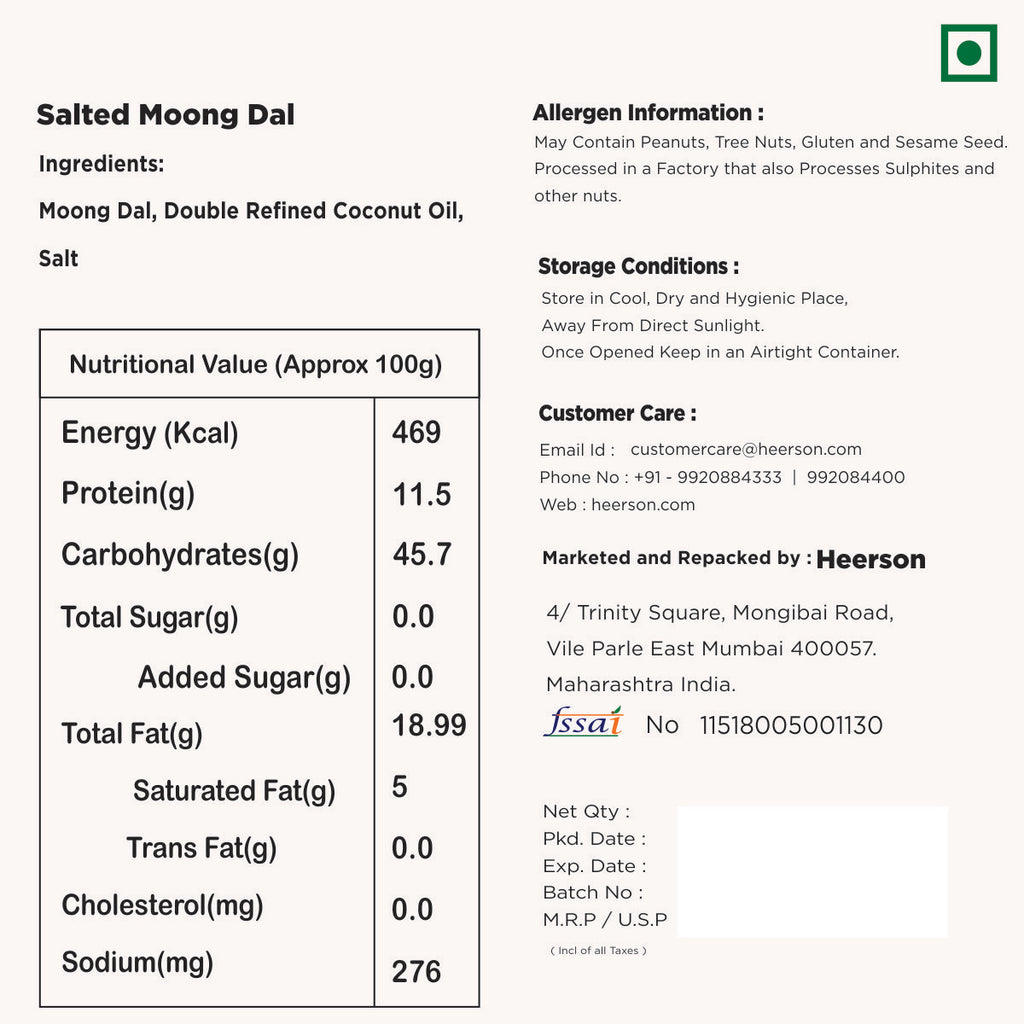Image resolution: width=1024 pixels, height=1024 pixels.
Task: Select the Energy (Kcal) row label
Action: (x=150, y=433)
